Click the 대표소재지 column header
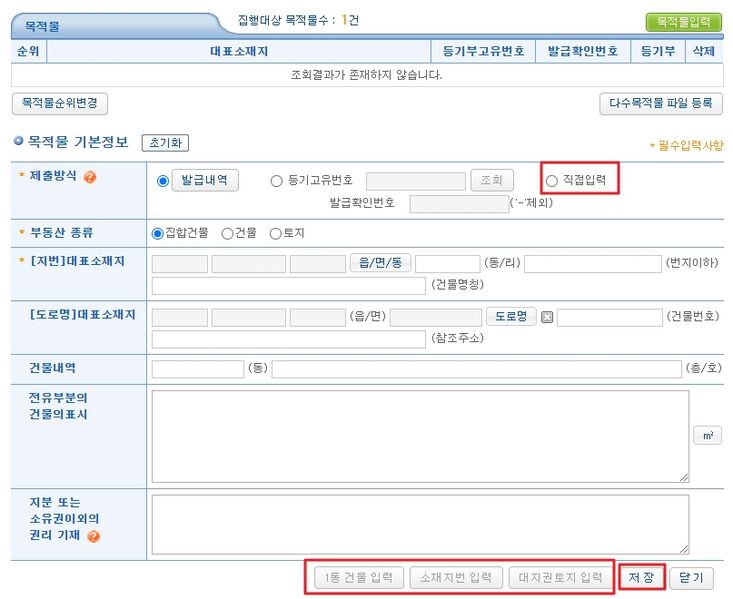The image size is (733, 599). [239, 51]
